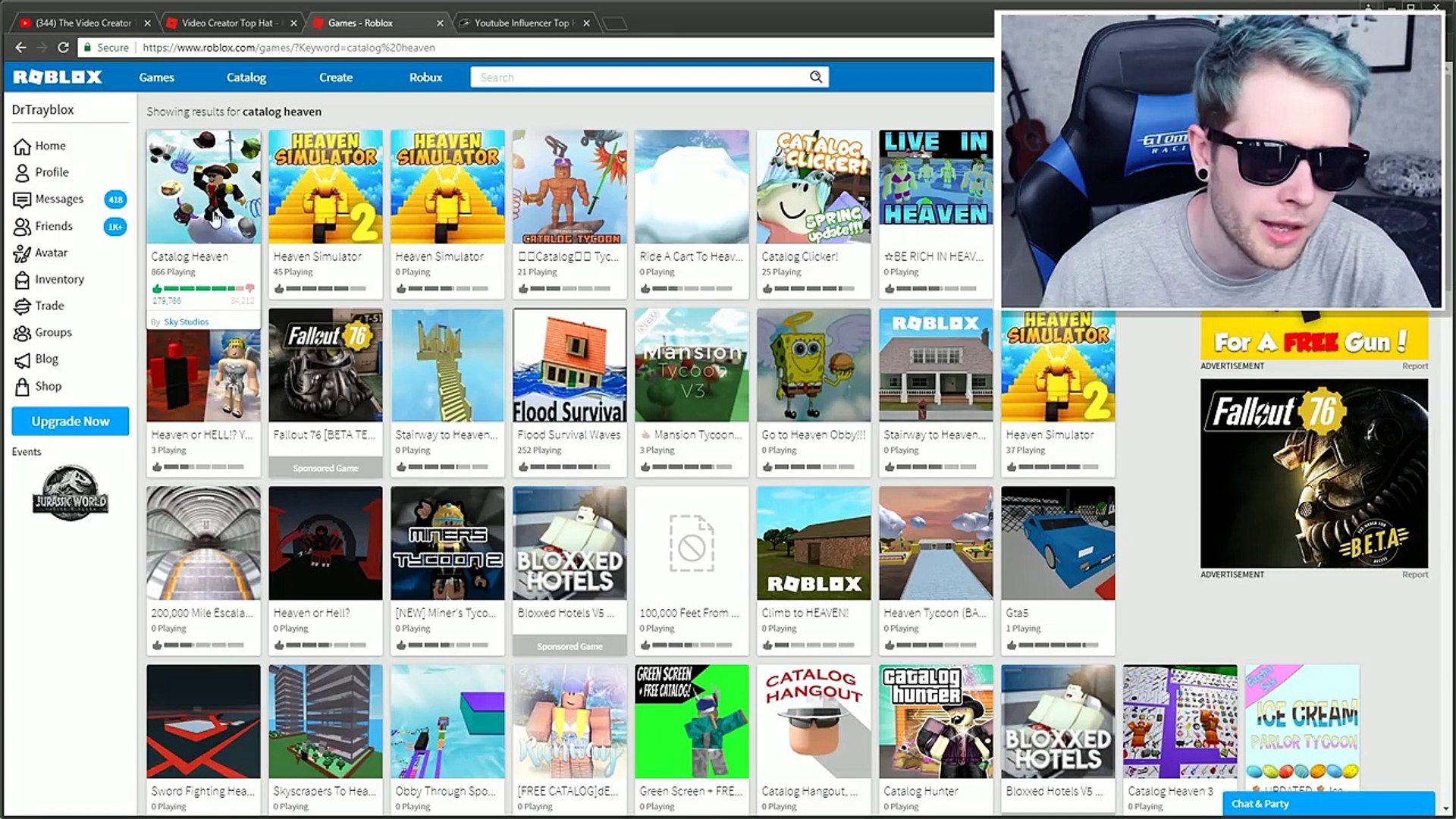
Task: Open the Friends sidebar icon
Action: tap(23, 226)
